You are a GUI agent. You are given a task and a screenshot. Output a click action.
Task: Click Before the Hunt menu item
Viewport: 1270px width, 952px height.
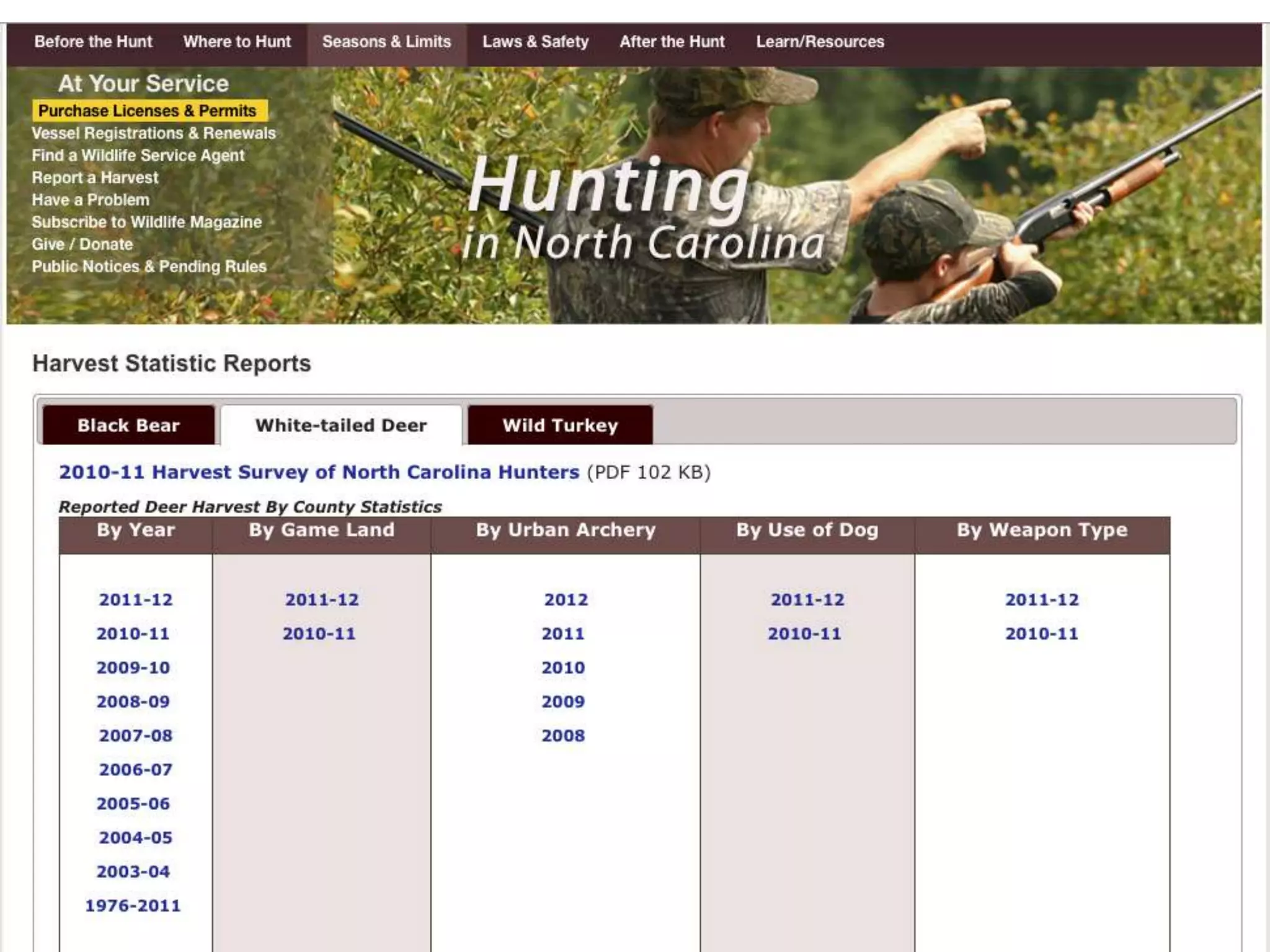pos(93,42)
